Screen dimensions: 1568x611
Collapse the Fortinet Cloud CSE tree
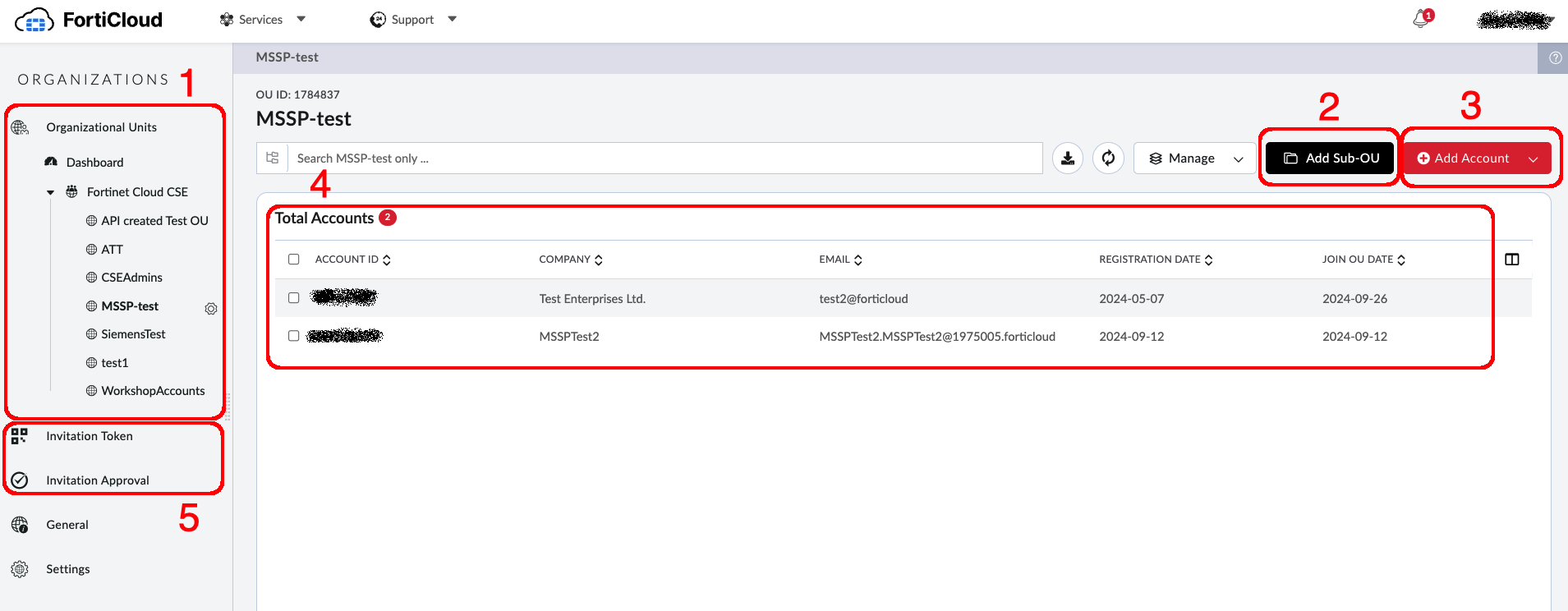coord(50,192)
